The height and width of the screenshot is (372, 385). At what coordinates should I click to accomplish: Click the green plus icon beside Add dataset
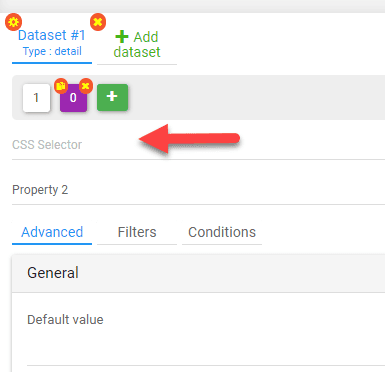[122, 37]
